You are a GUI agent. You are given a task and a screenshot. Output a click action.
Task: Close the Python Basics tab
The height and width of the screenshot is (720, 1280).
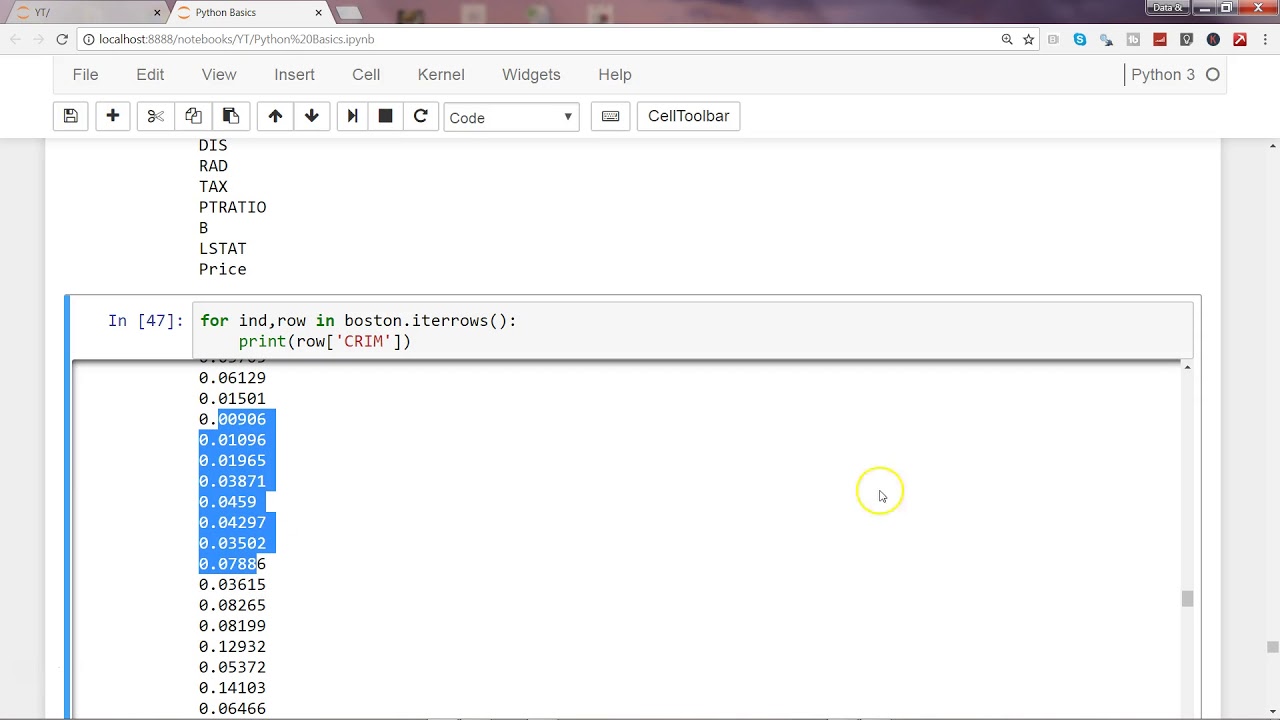point(319,12)
